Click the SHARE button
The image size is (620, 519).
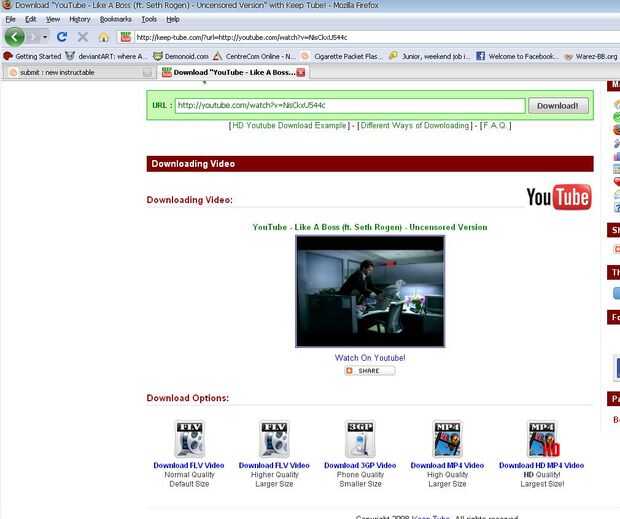(x=369, y=371)
